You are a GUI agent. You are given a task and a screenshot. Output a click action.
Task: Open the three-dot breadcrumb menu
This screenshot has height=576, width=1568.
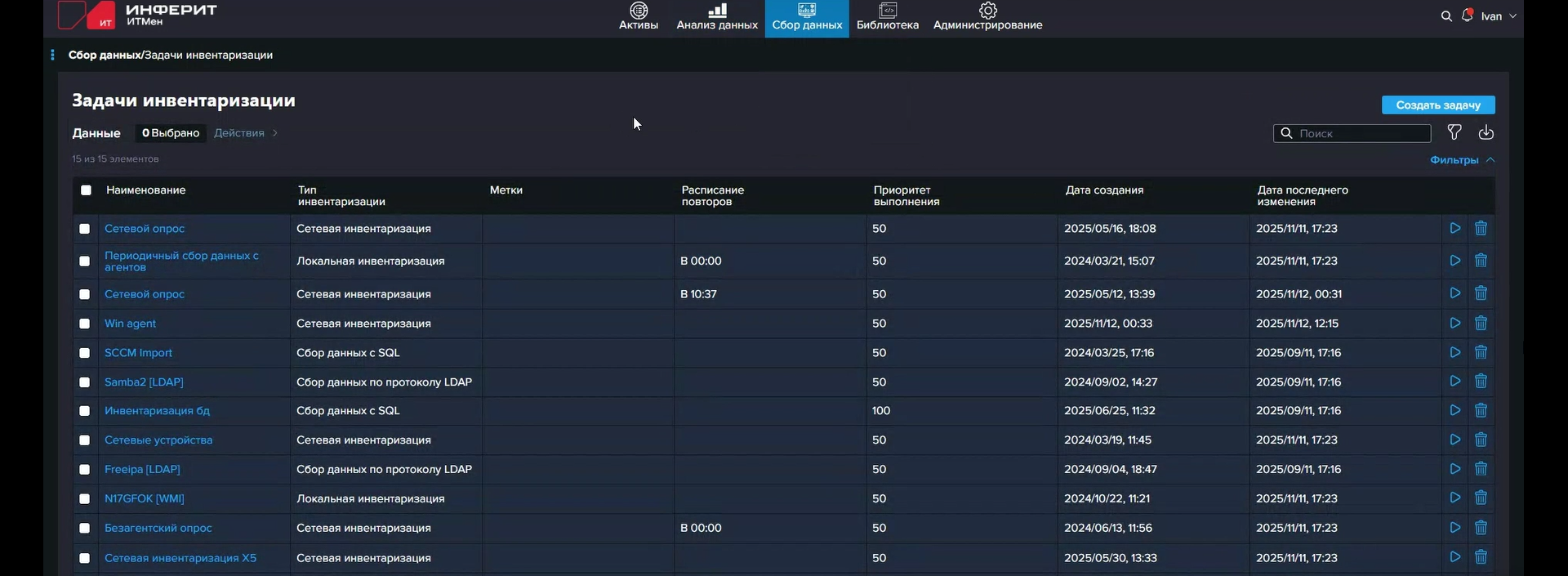click(52, 55)
